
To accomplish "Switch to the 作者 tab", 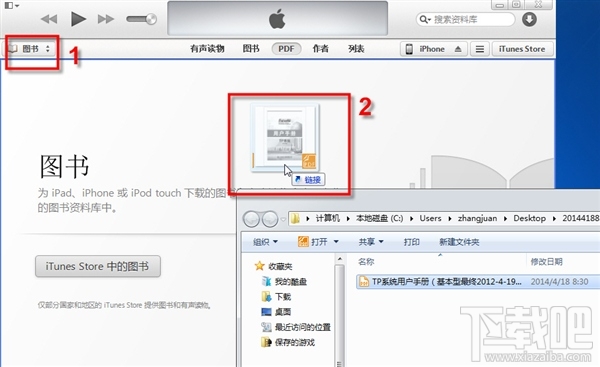I will tap(320, 49).
